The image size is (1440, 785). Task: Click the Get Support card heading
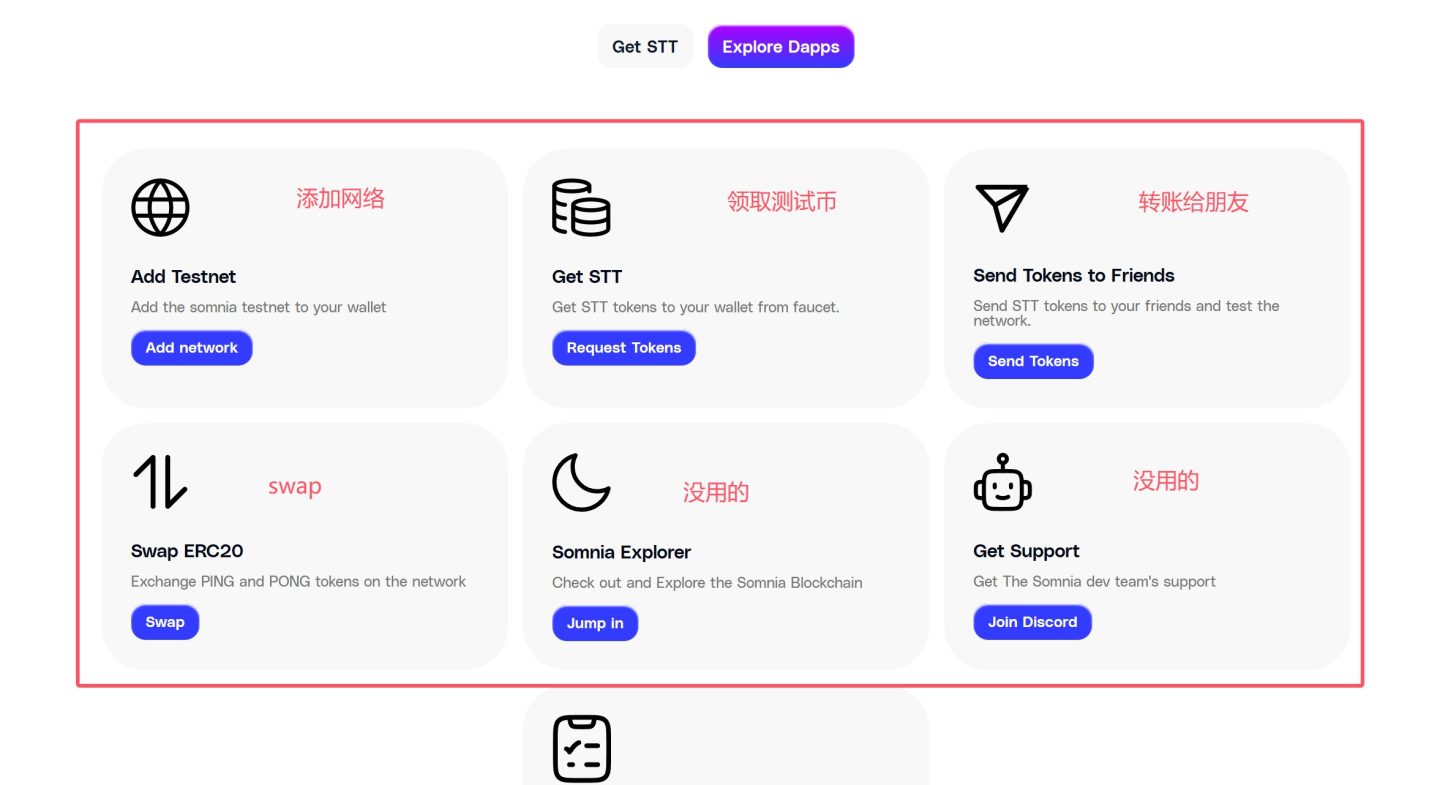pyautogui.click(x=1026, y=551)
